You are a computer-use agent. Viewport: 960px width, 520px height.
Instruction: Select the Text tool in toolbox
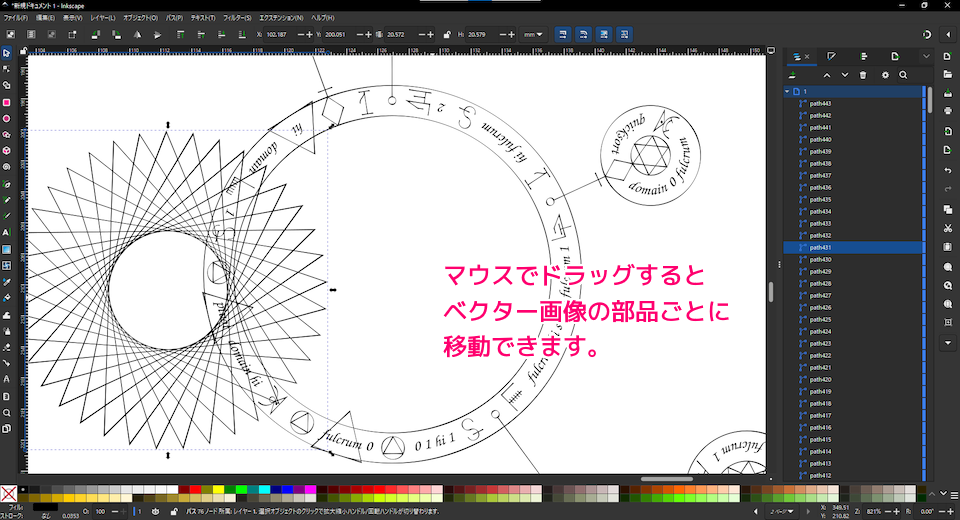7,233
